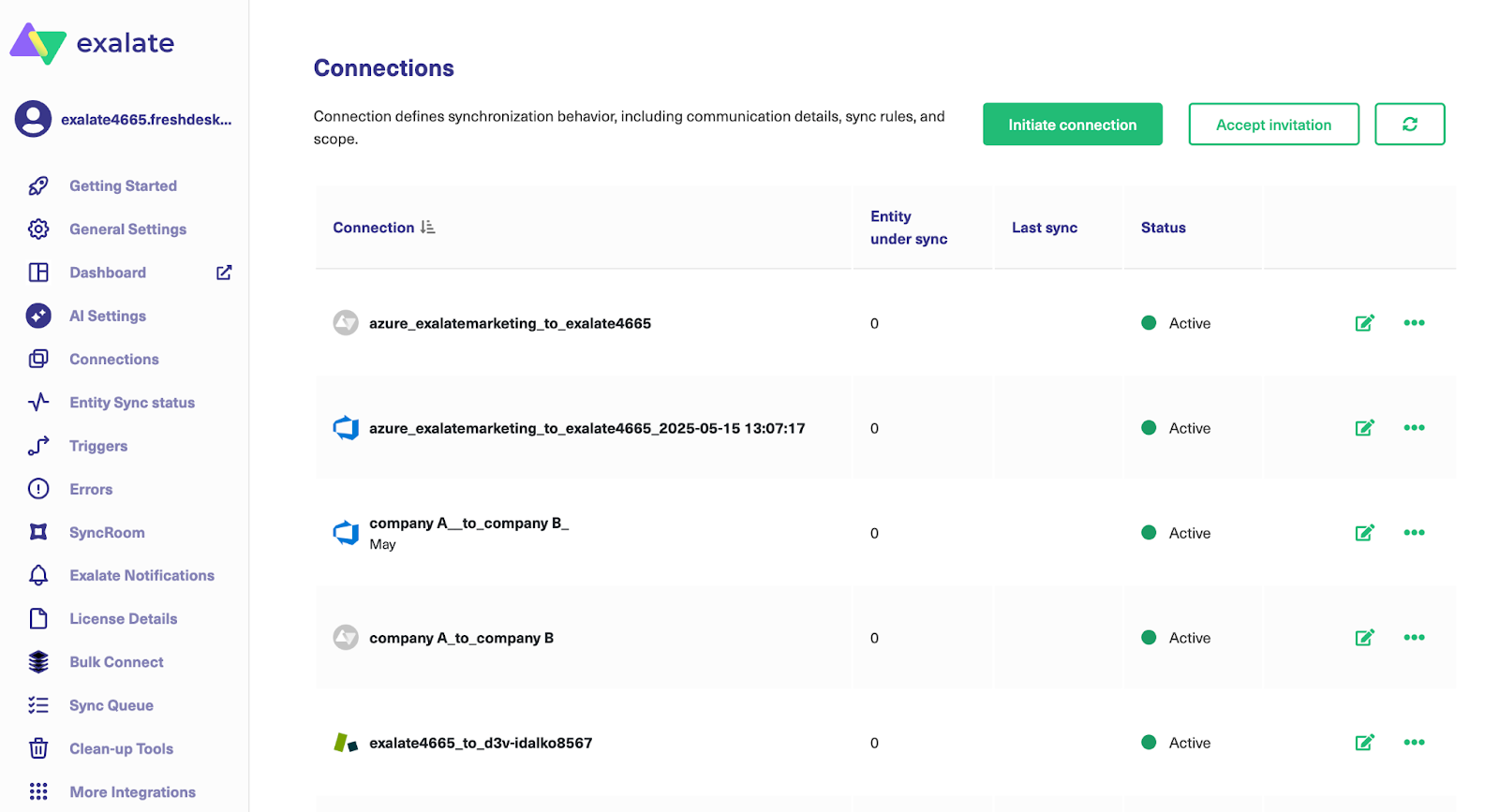Select Connections in the sidebar
Image resolution: width=1499 pixels, height=812 pixels.
coord(114,359)
